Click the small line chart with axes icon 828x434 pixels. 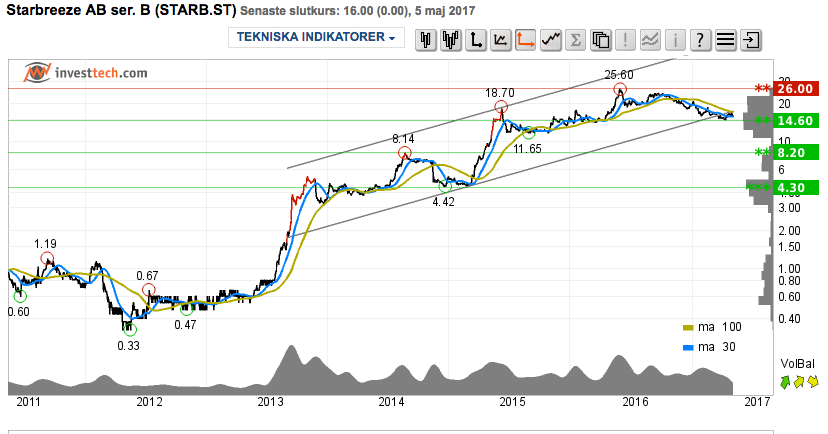(x=500, y=40)
